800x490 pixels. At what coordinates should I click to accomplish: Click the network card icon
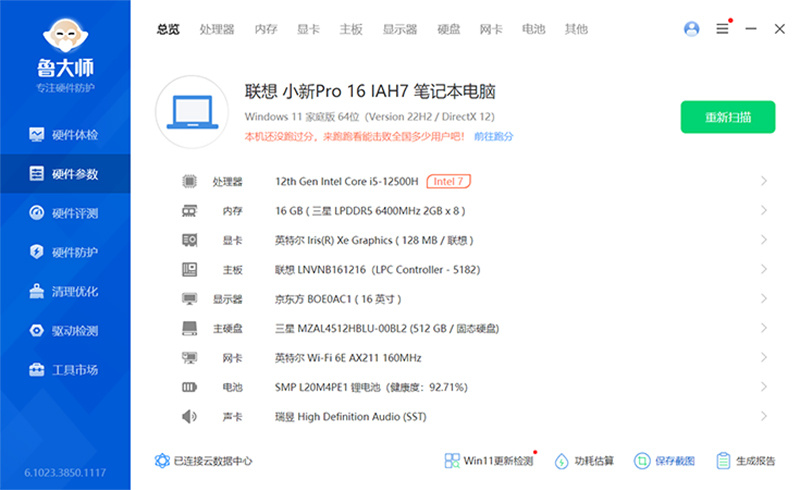click(x=189, y=358)
